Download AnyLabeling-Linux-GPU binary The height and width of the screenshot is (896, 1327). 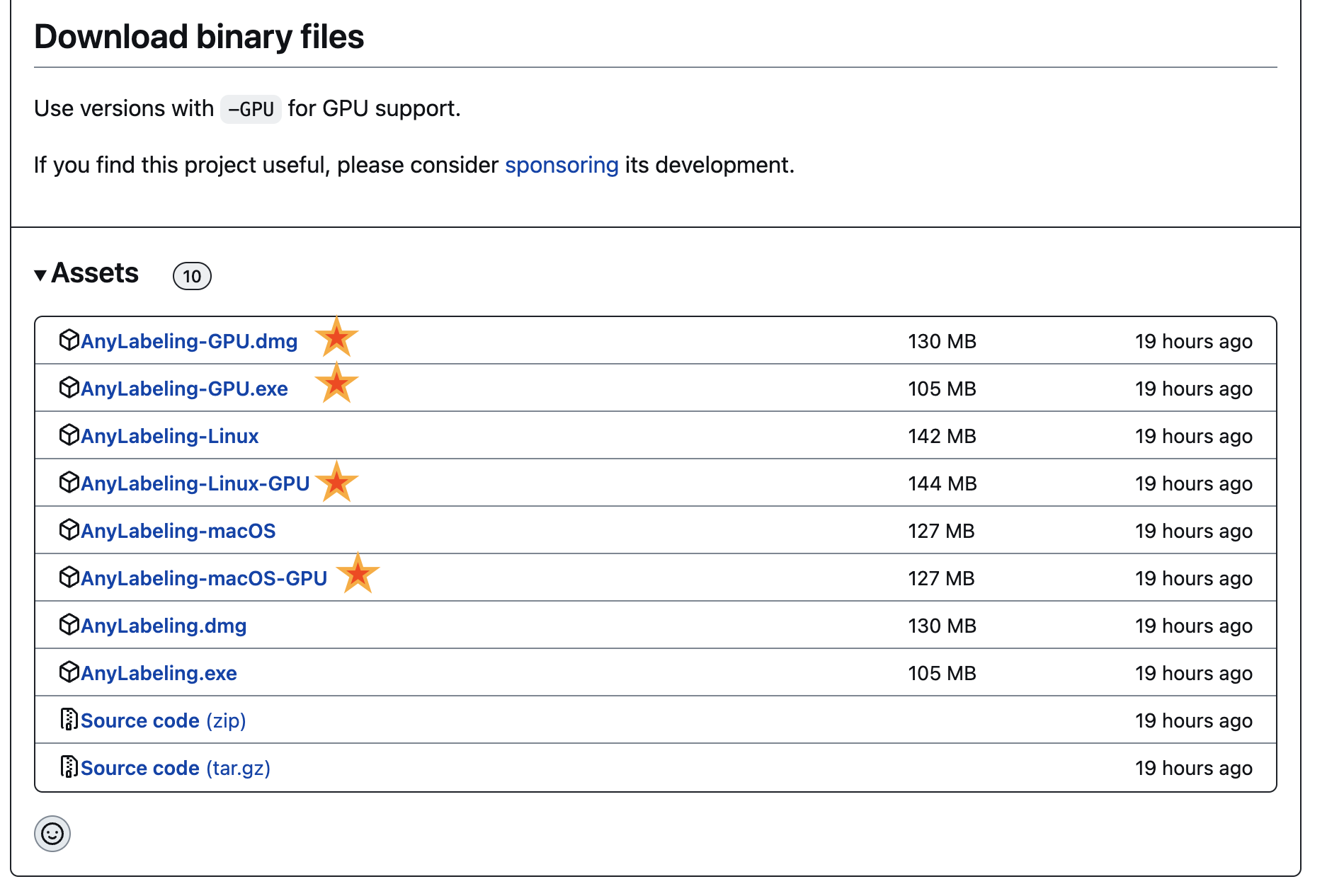[195, 483]
